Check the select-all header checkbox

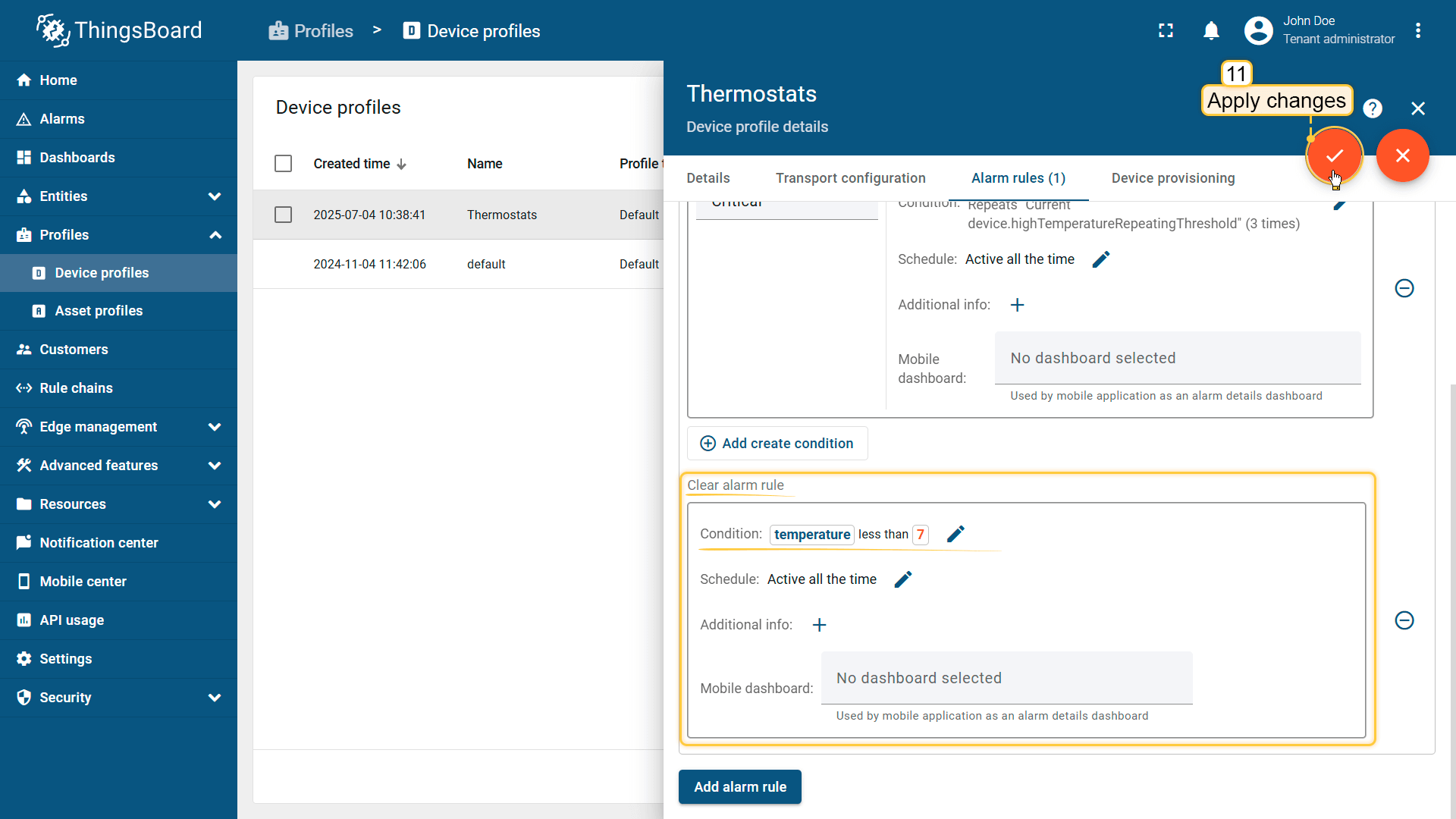click(283, 164)
